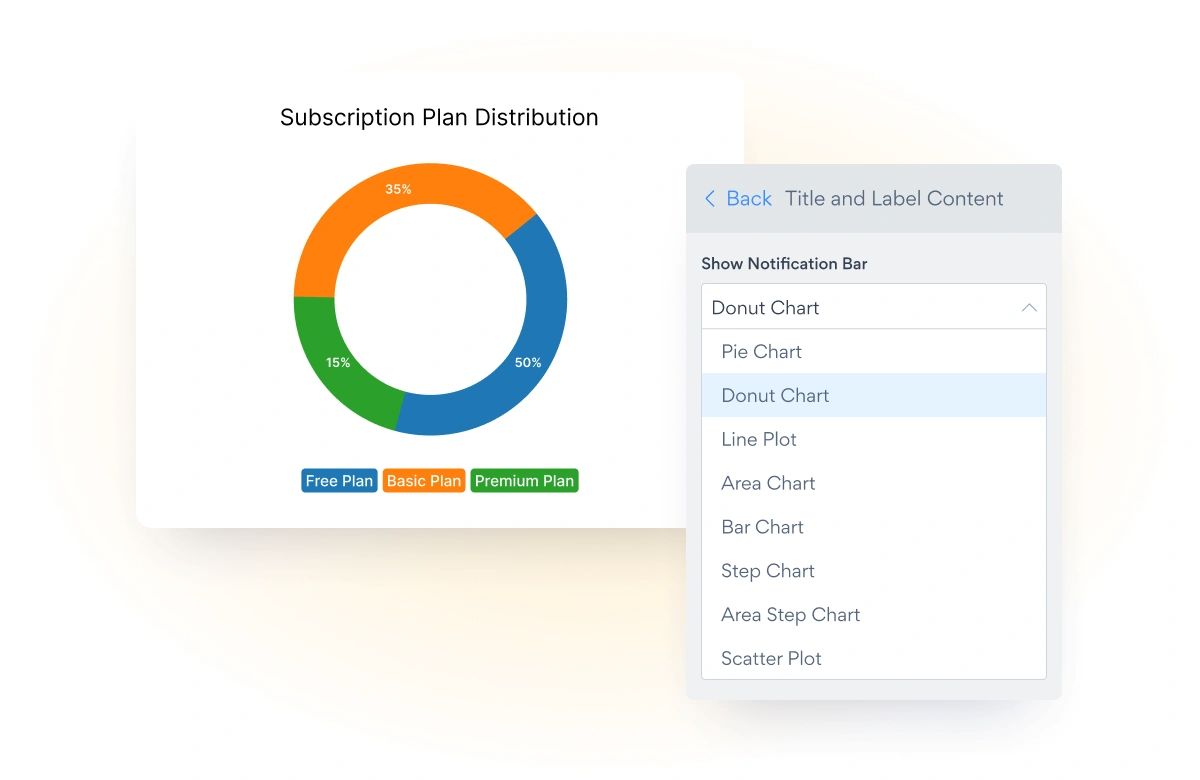Image resolution: width=1200 pixels, height=780 pixels.
Task: Click the back arrow chevron icon
Action: pos(710,199)
